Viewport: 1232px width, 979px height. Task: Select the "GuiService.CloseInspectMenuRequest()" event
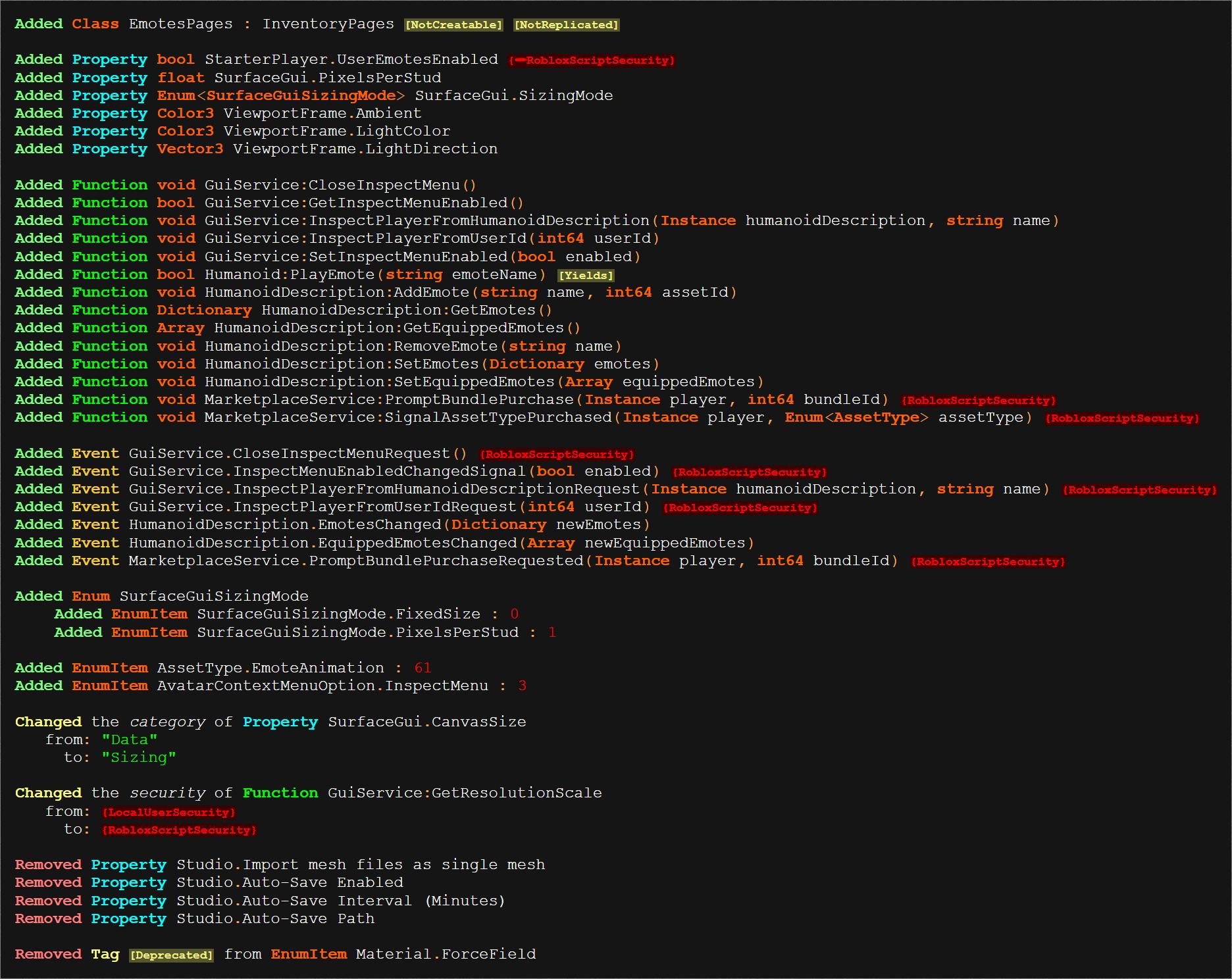tap(298, 453)
